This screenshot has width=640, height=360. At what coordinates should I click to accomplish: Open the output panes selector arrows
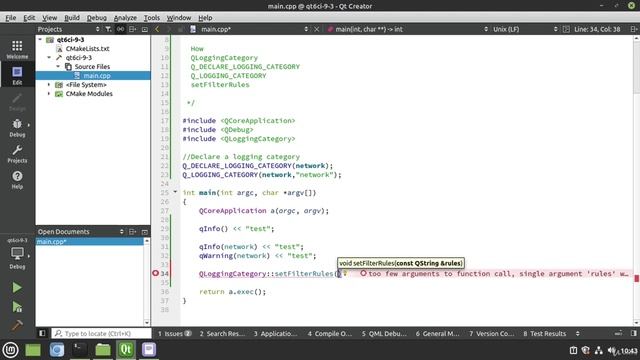(x=578, y=333)
